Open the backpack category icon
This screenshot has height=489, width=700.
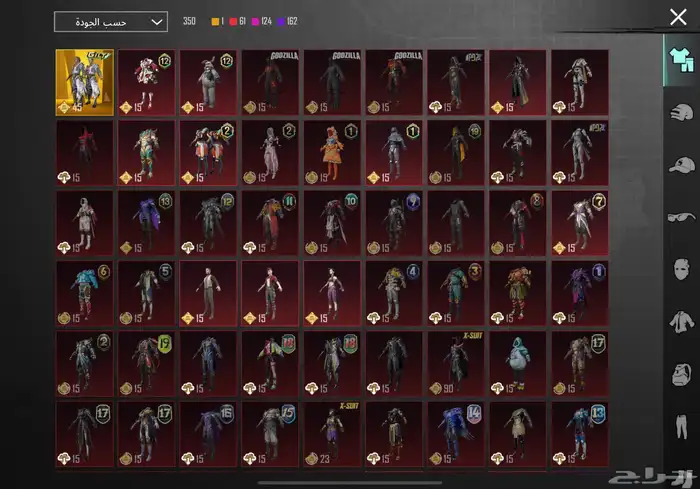pyautogui.click(x=680, y=374)
